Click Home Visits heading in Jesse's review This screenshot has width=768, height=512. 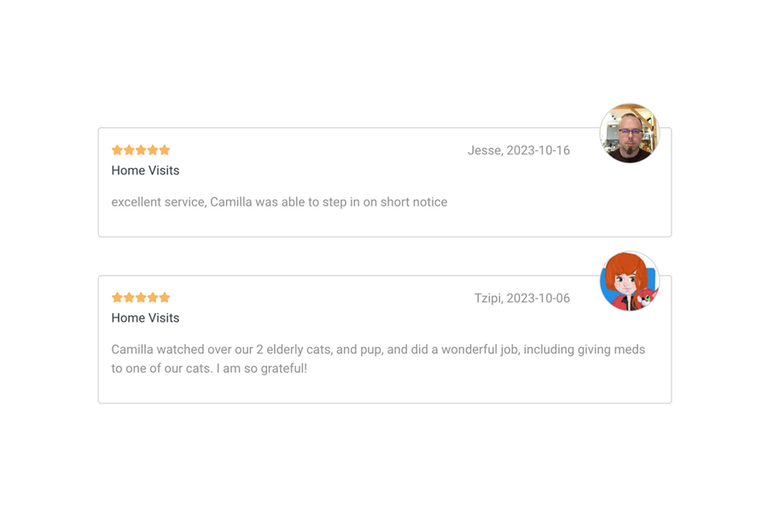pos(145,171)
